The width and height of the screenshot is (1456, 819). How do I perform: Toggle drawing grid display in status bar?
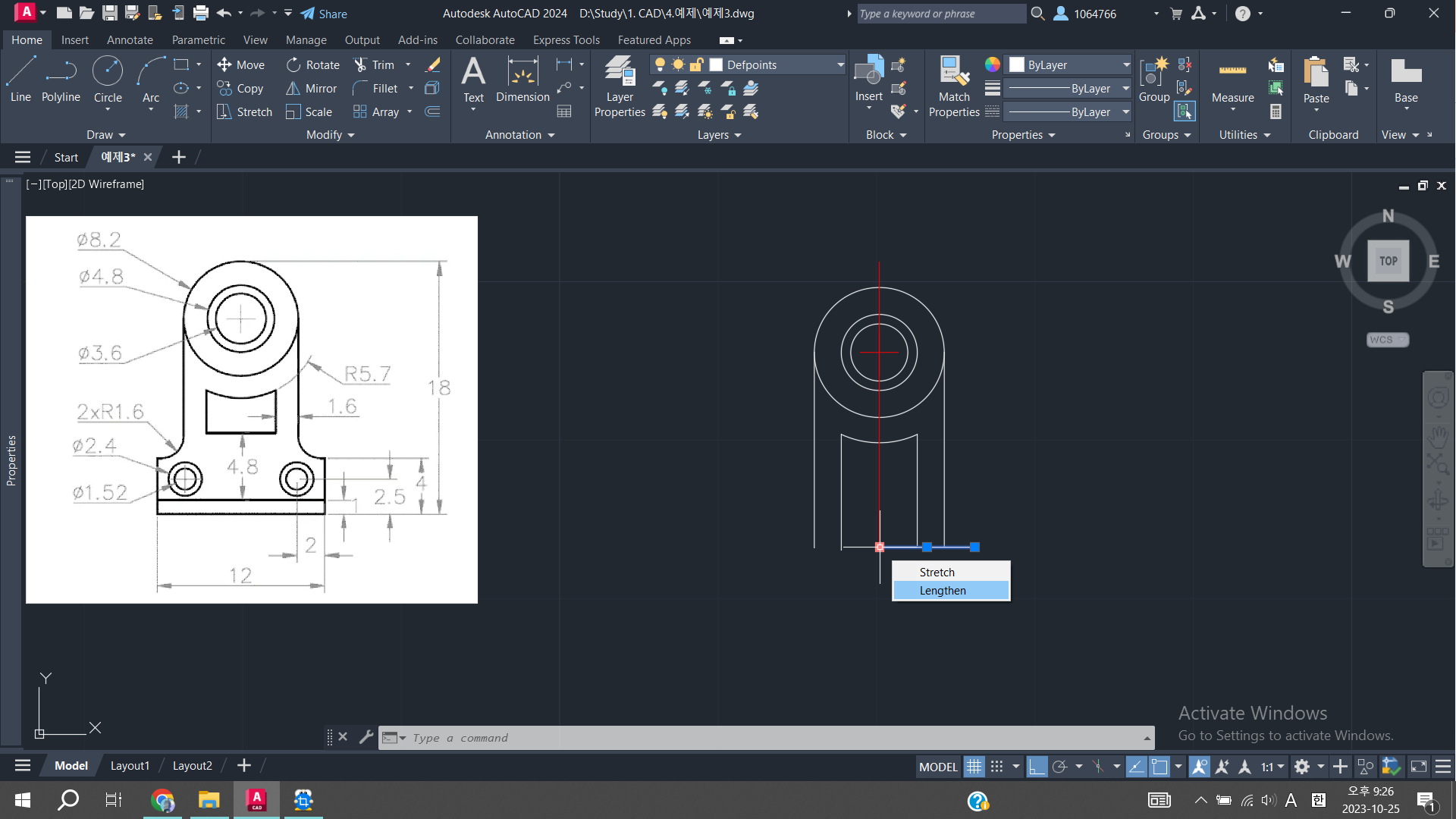point(974,767)
